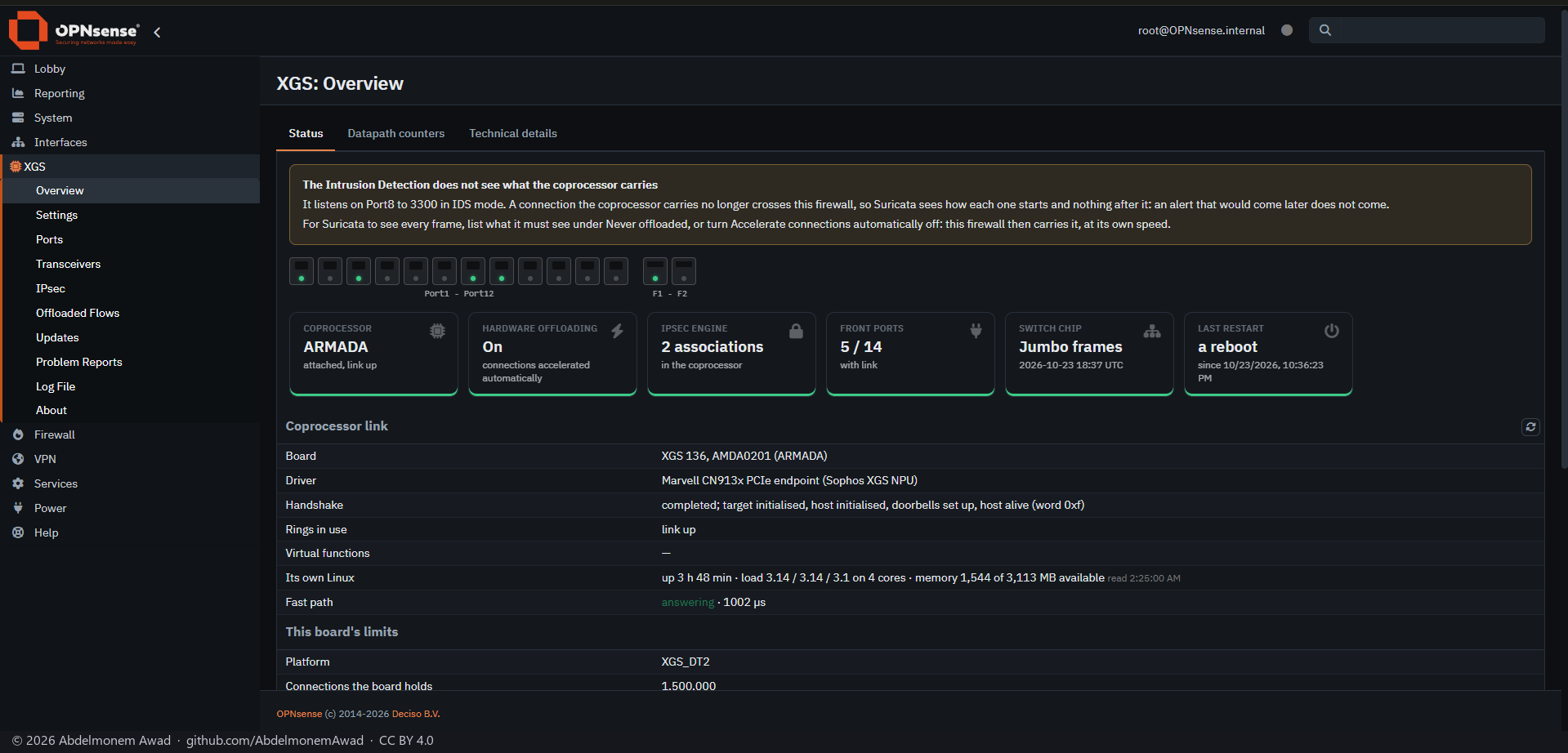The width and height of the screenshot is (1568, 753).
Task: Expand the Power menu in sidebar
Action: click(x=130, y=508)
